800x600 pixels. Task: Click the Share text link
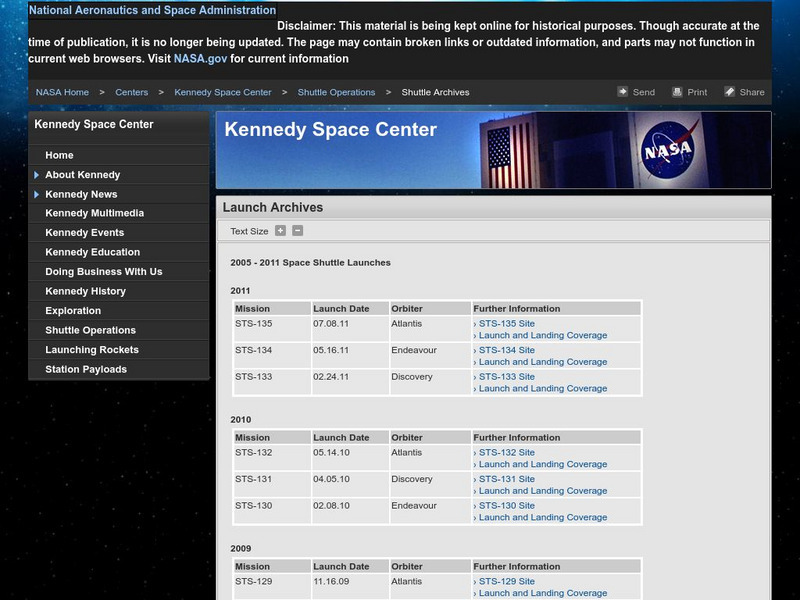point(752,92)
